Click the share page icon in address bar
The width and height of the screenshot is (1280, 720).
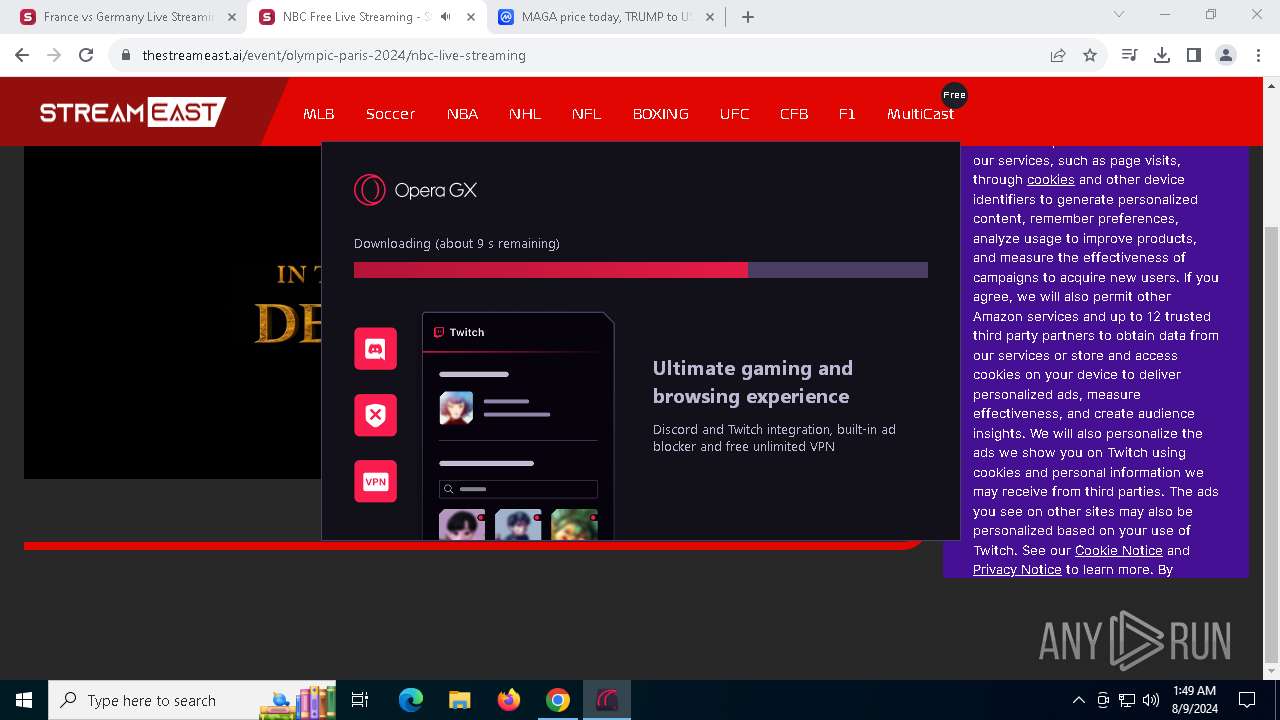pos(1058,55)
